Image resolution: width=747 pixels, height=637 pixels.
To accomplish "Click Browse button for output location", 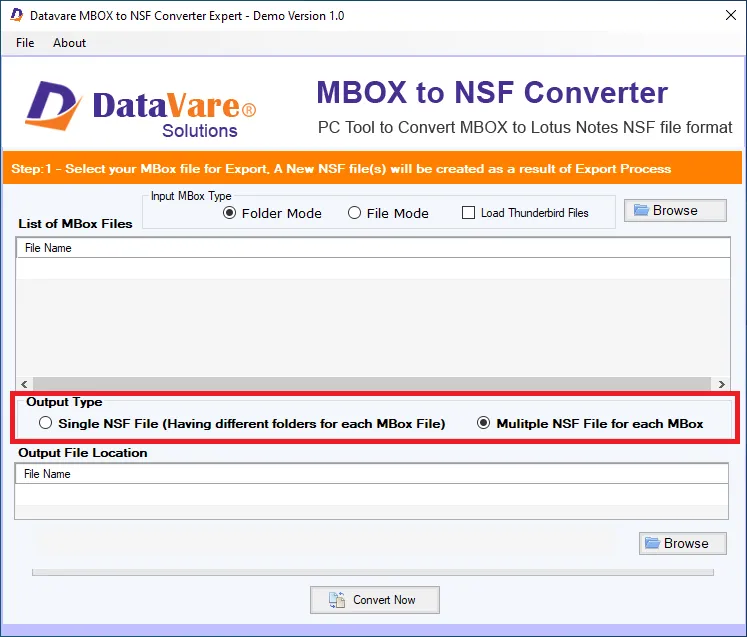I will pyautogui.click(x=683, y=543).
